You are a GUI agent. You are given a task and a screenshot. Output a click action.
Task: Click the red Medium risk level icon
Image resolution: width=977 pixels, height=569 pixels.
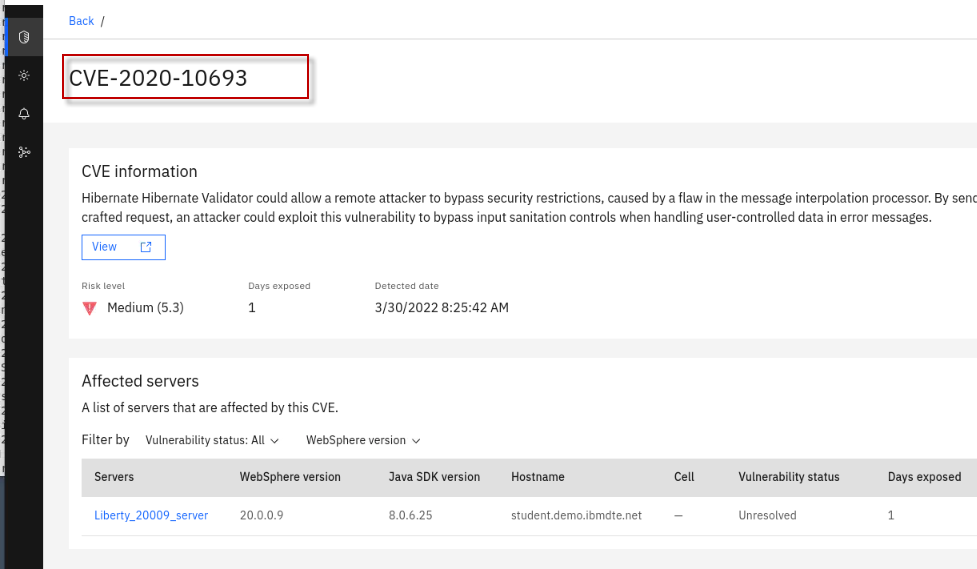tap(89, 308)
